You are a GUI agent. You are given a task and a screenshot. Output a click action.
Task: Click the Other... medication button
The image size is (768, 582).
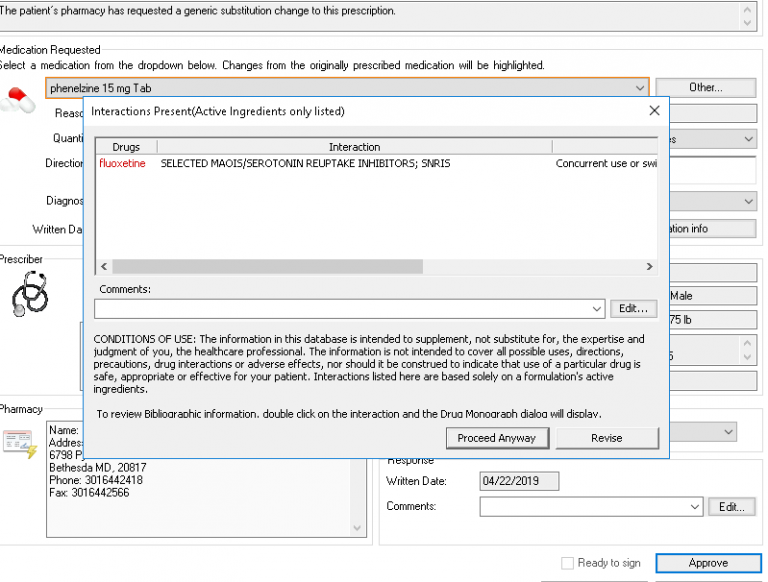tap(705, 88)
